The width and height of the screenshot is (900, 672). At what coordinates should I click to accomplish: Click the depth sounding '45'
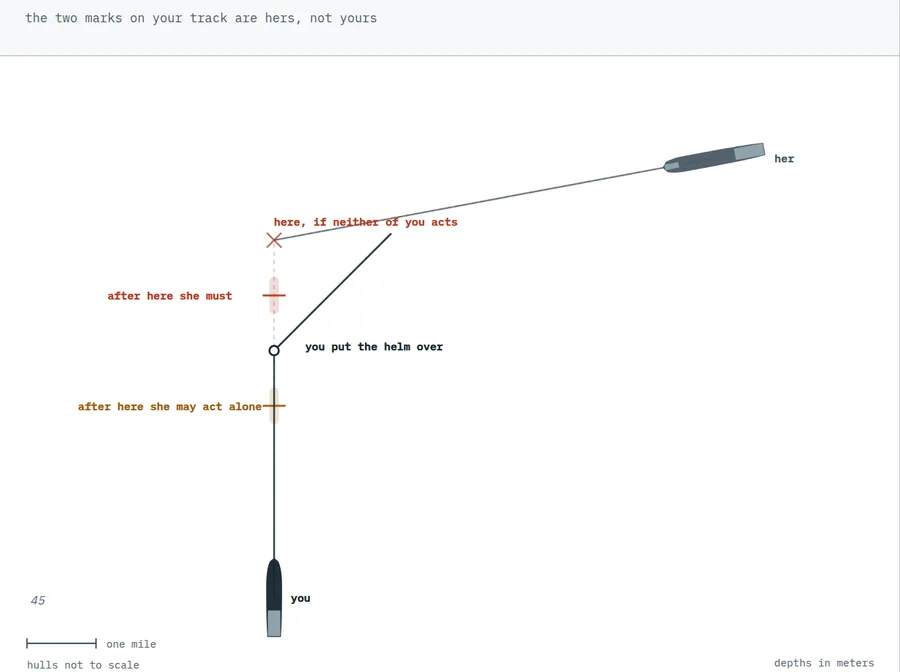point(38,600)
